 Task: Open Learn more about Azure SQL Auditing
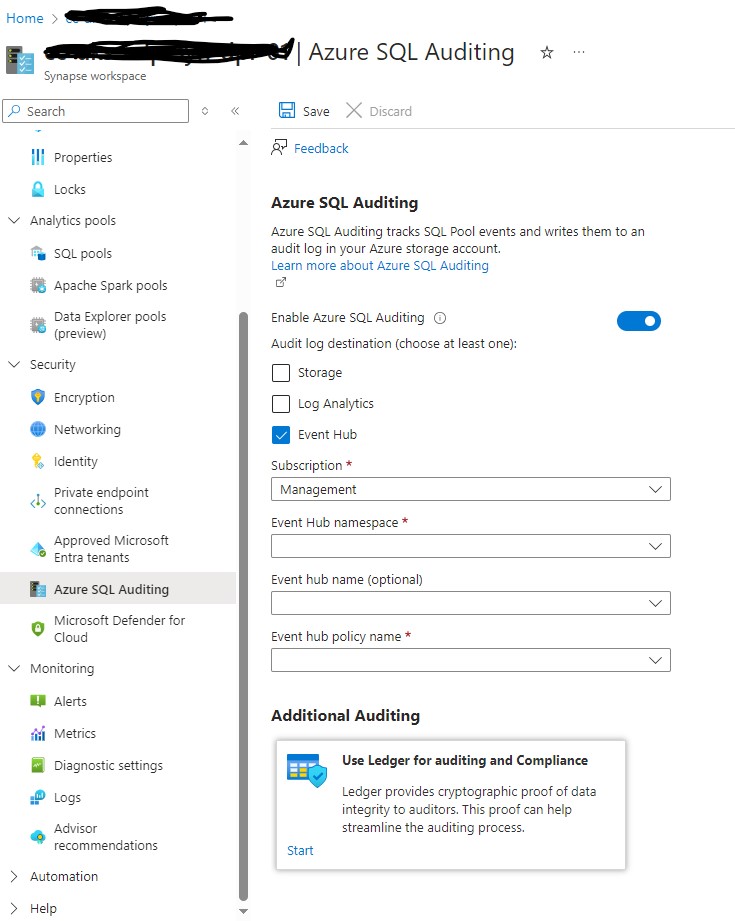(380, 265)
